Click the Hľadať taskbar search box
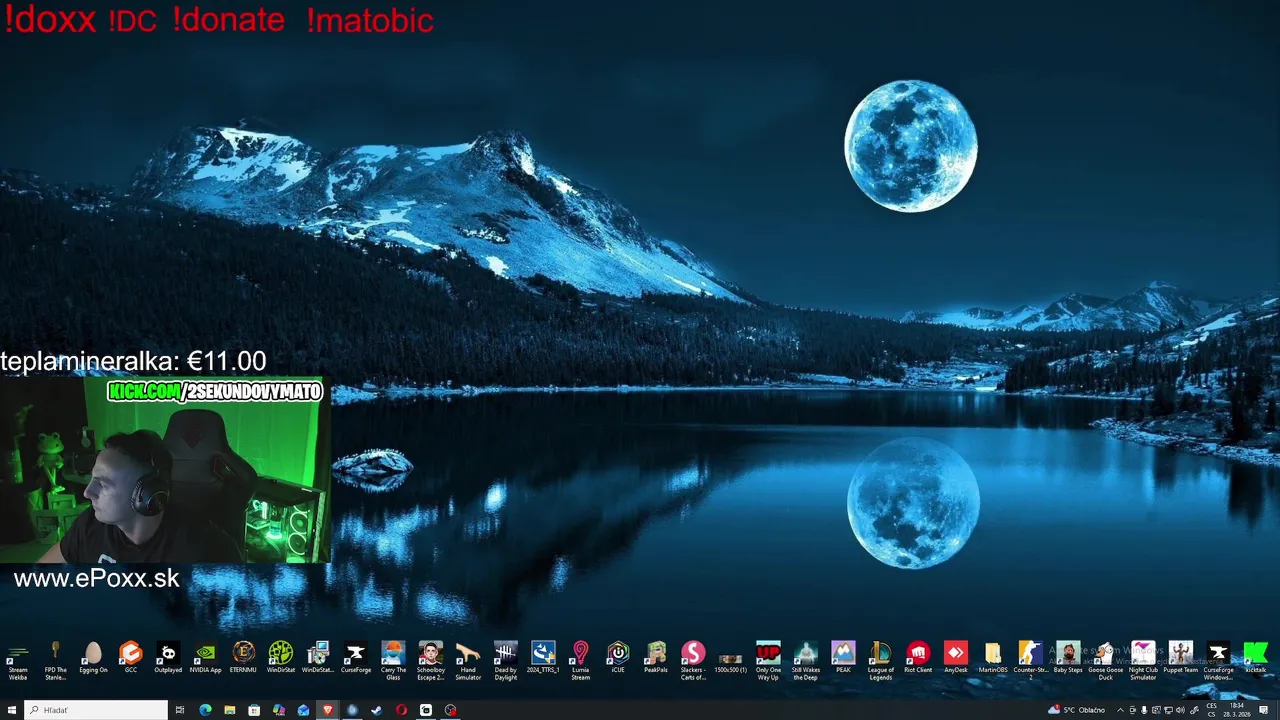 96,710
